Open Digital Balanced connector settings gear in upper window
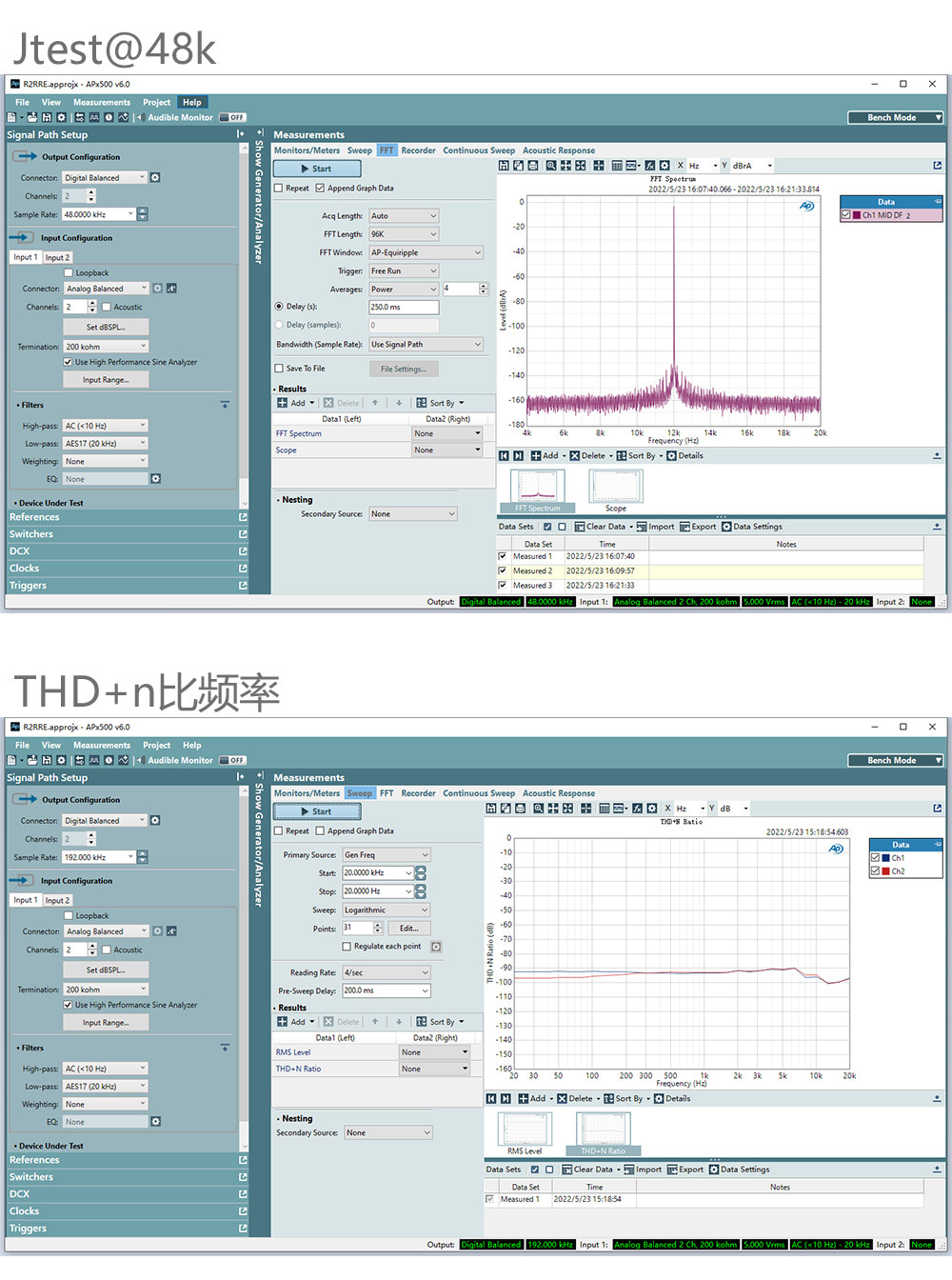Screen dimensions: 952x1280 [155, 178]
